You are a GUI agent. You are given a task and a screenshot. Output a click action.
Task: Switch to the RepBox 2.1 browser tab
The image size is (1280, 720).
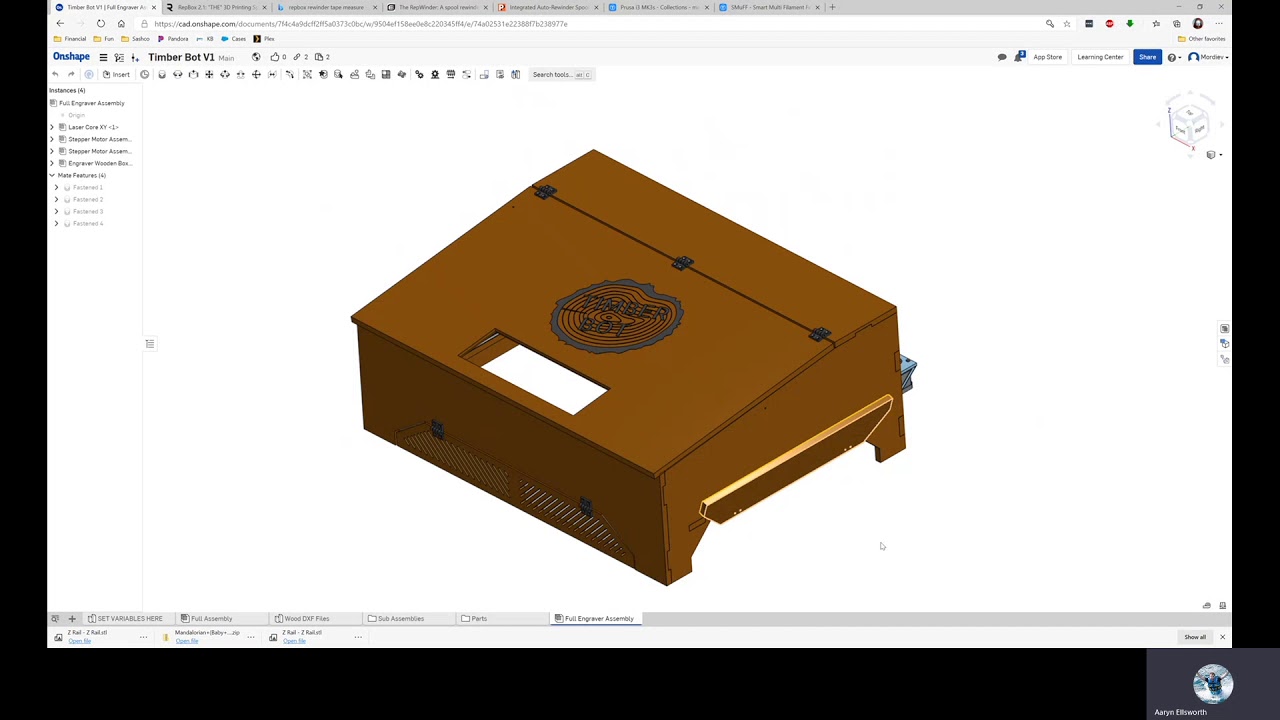215,7
